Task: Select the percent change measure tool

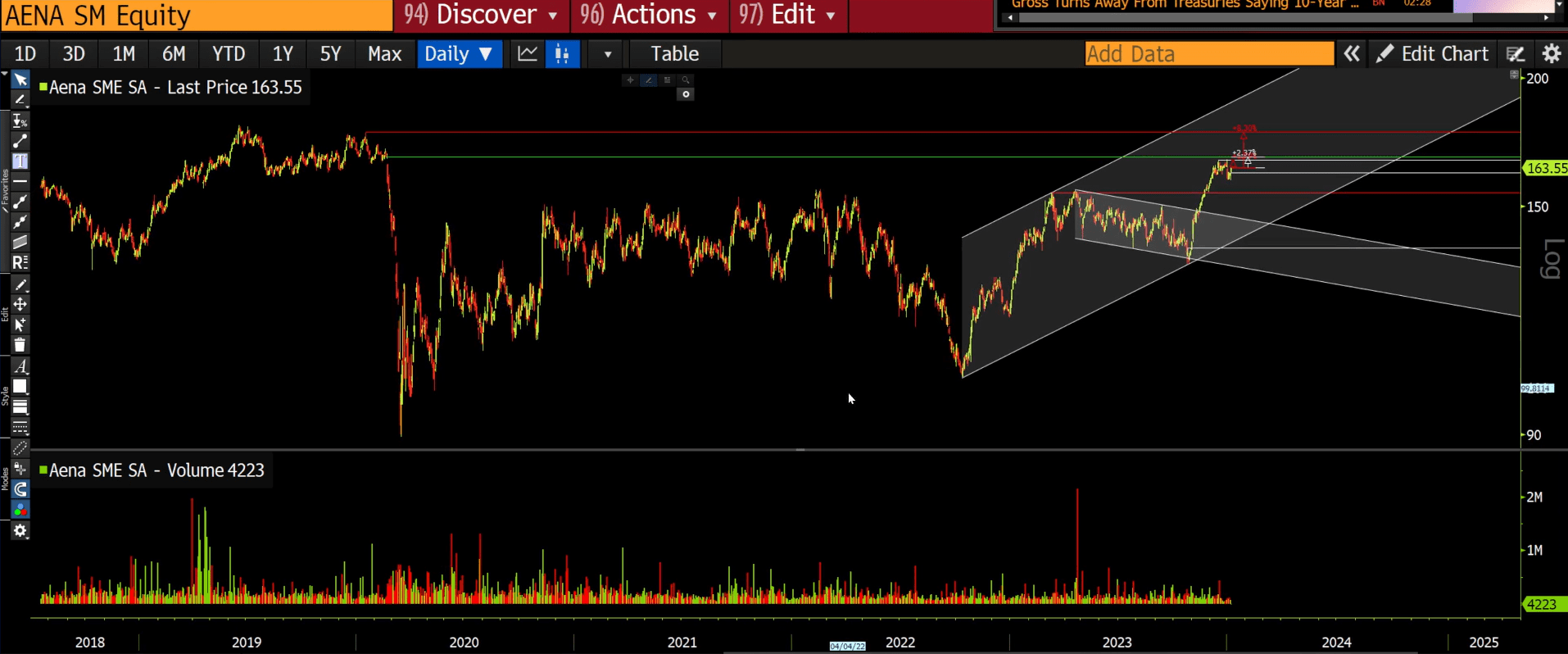Action: pyautogui.click(x=20, y=121)
